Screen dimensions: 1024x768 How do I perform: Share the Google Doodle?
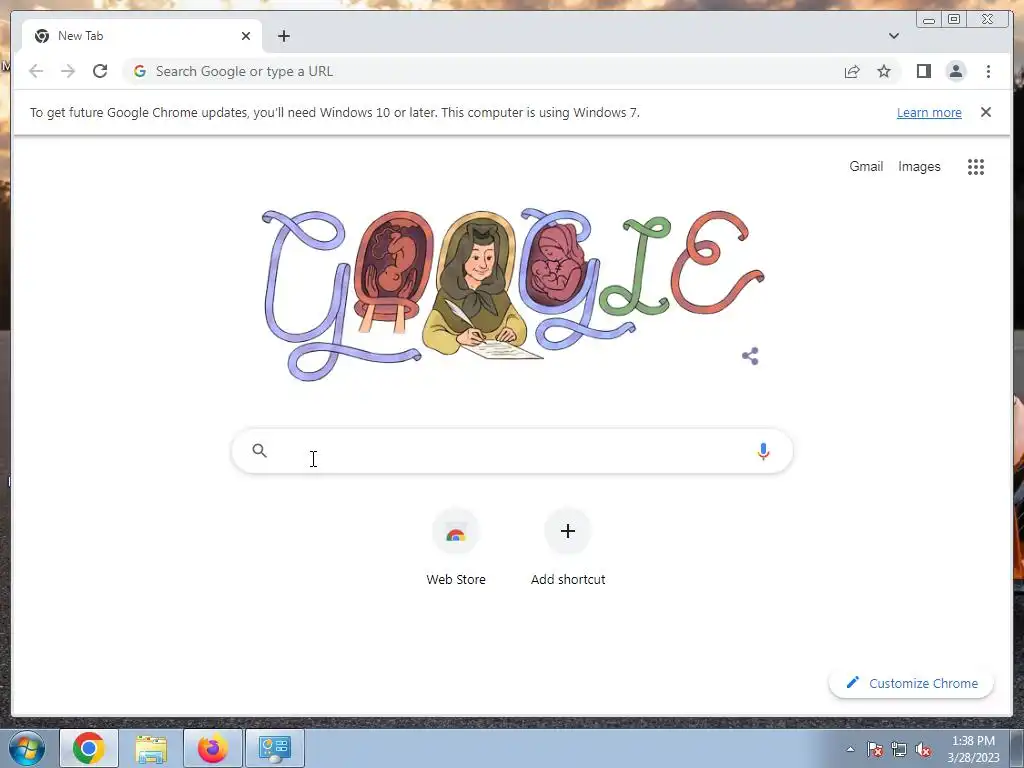[x=750, y=356]
